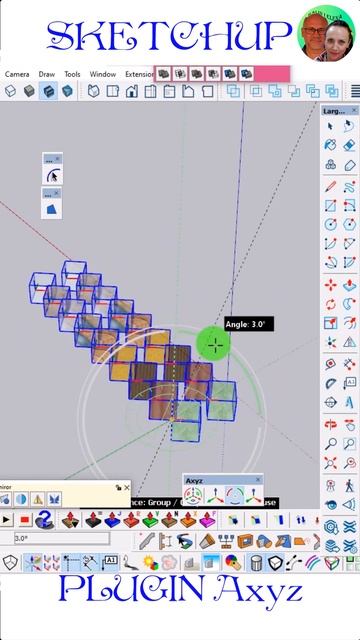Select the Walk tool
The image size is (360, 640).
click(349, 485)
